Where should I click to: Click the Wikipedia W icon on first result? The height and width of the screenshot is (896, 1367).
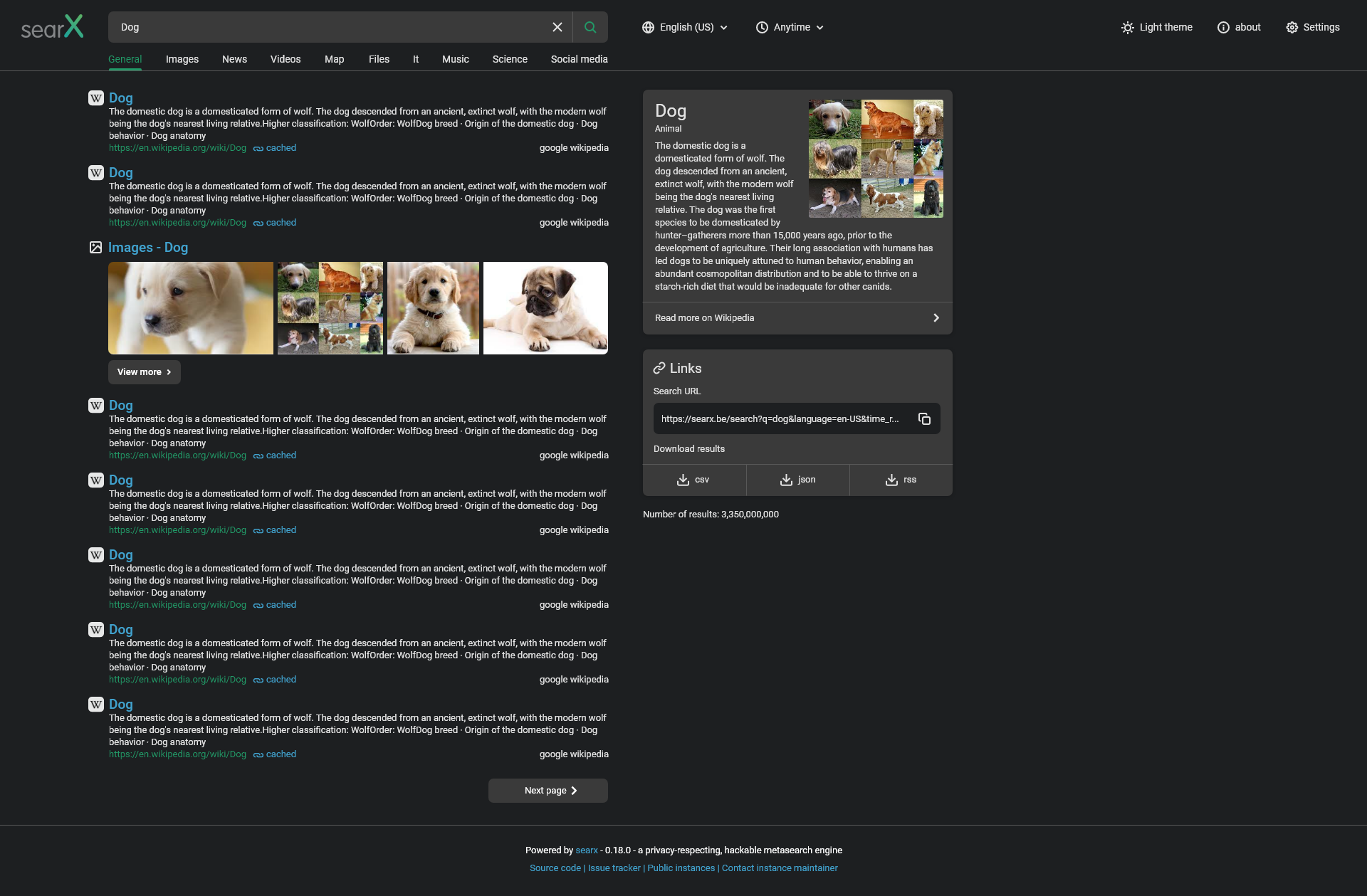[x=96, y=98]
